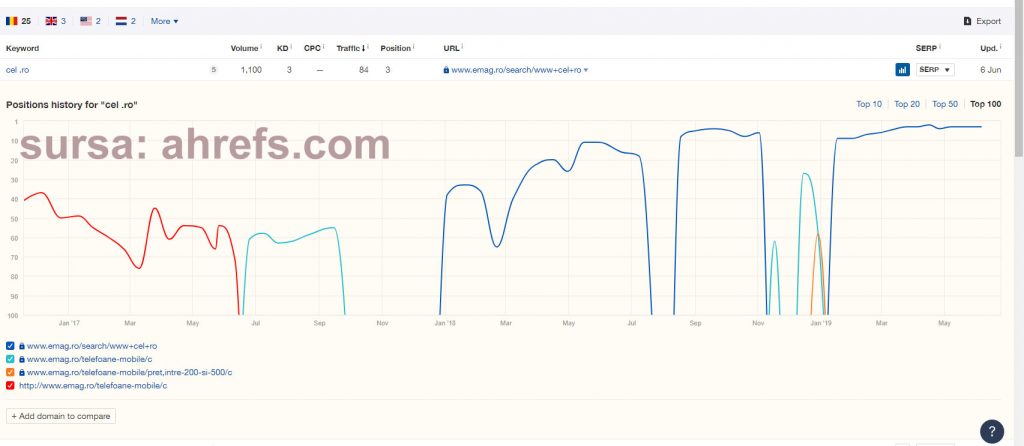The width and height of the screenshot is (1024, 446).
Task: Click the info icon next to Volume
Action: coord(261,47)
